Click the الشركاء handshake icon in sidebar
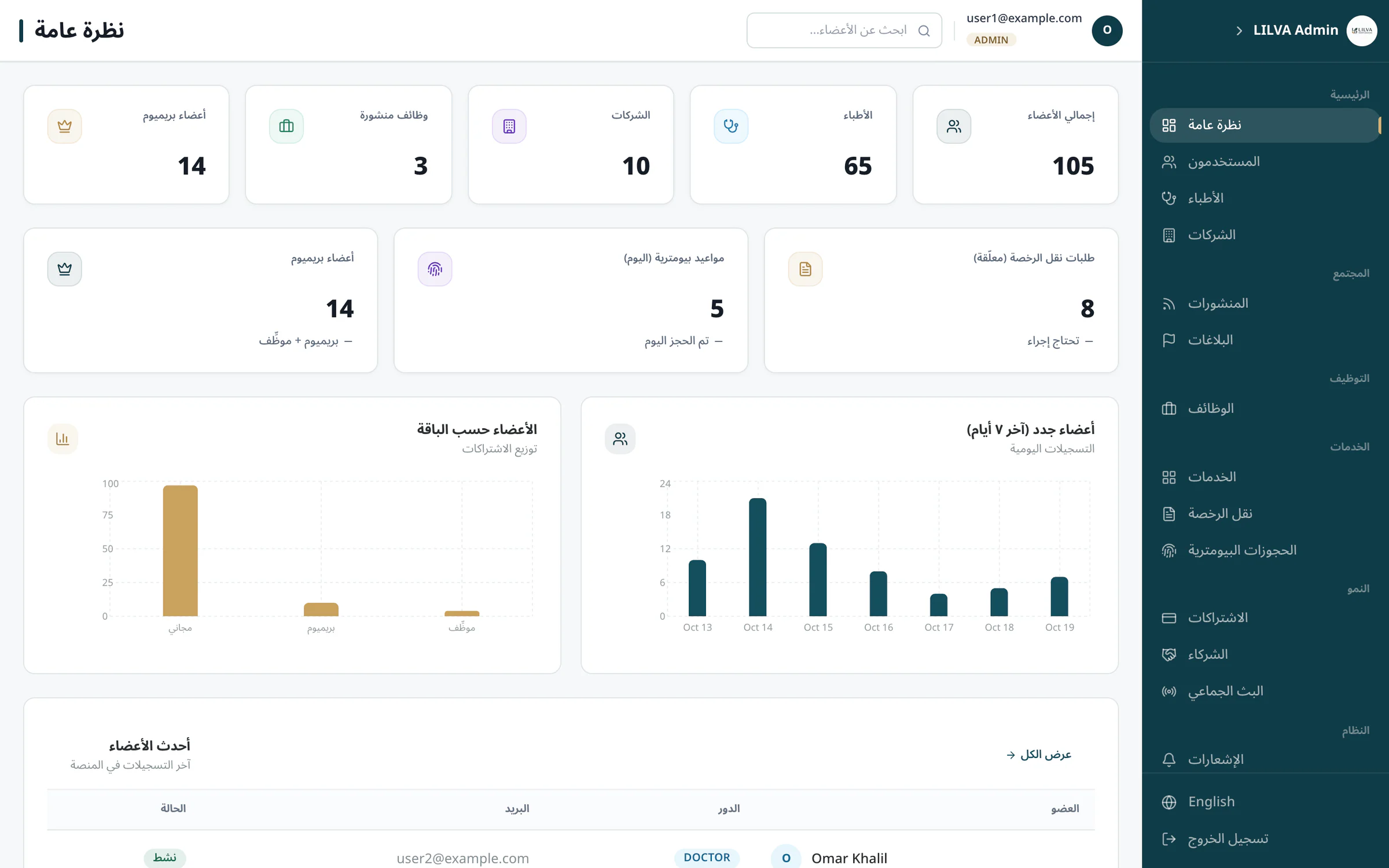This screenshot has width=1389, height=868. [1168, 654]
